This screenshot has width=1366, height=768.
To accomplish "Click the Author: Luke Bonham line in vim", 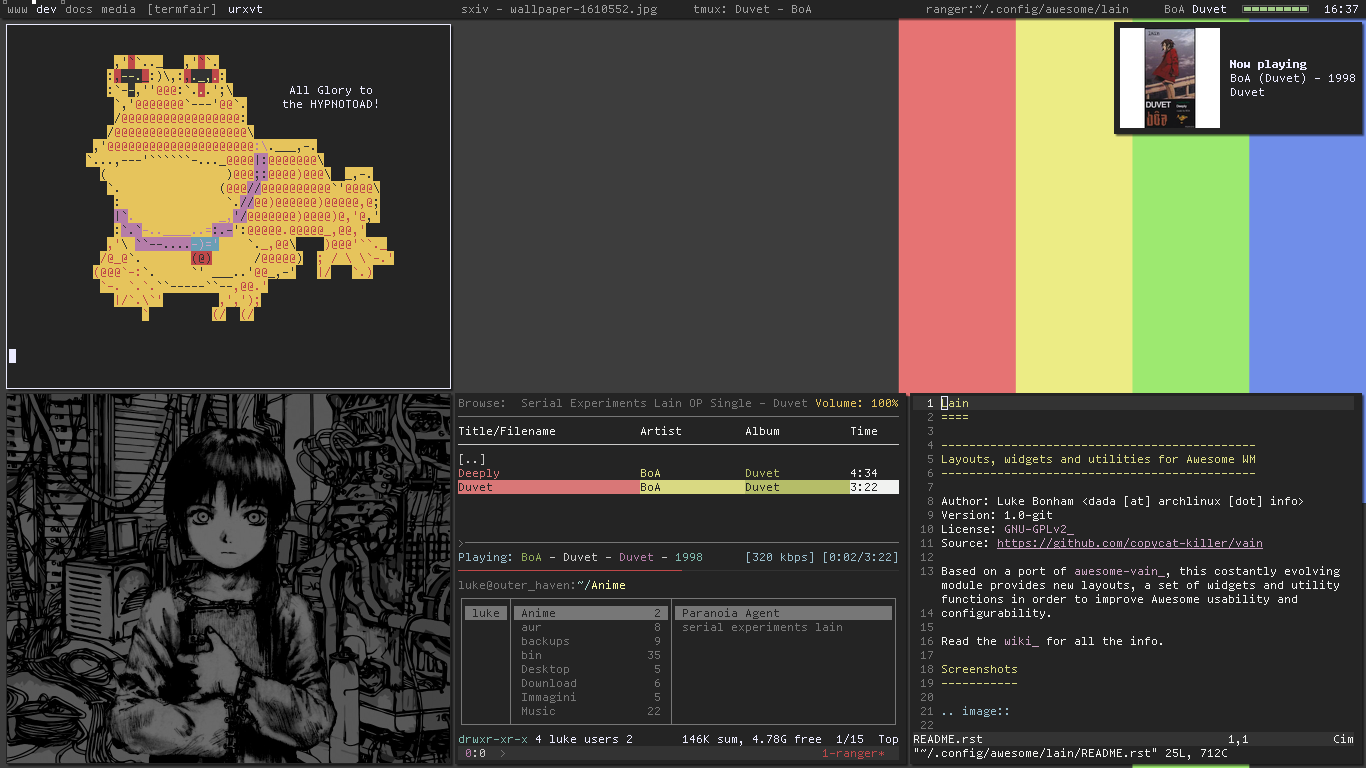I will (x=1122, y=501).
